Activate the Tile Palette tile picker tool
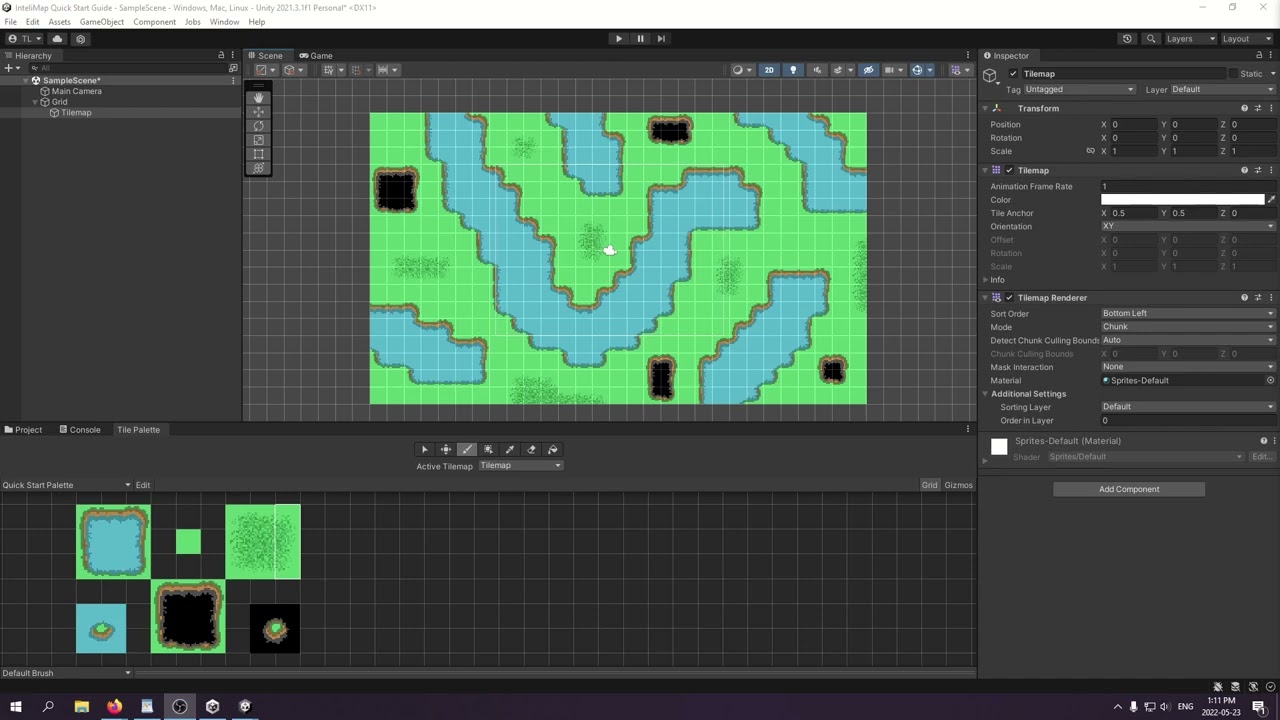 click(510, 450)
